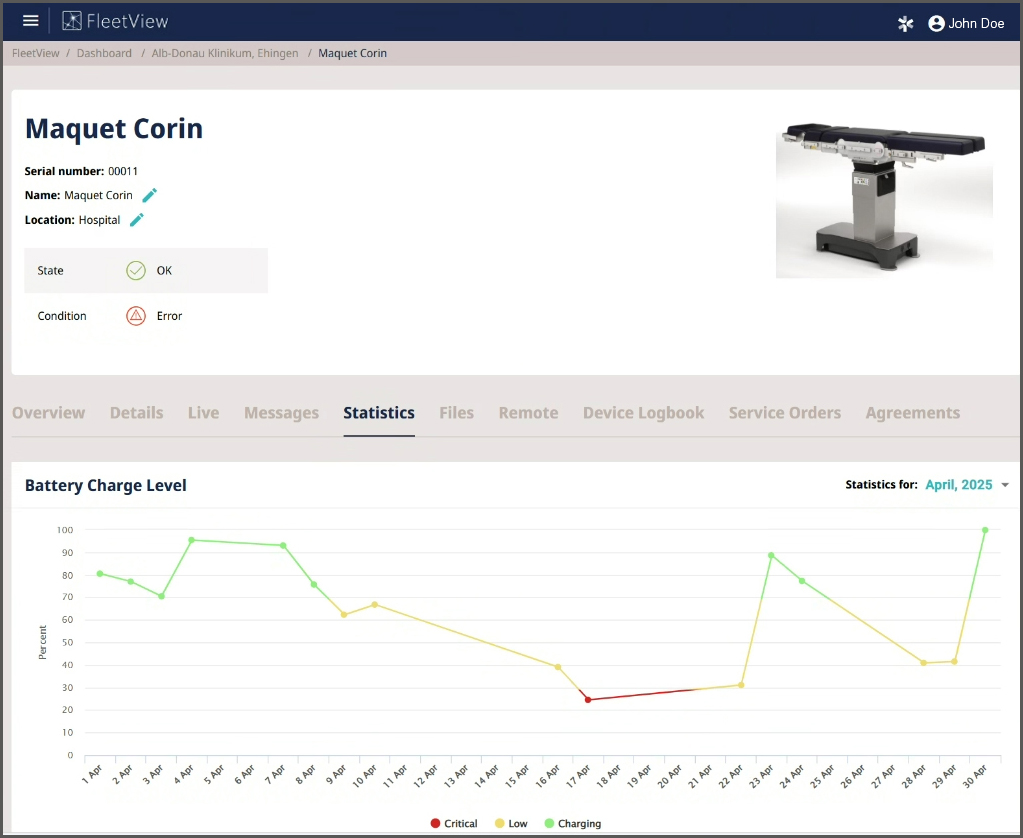Click the asterisk-shaped icon in header

906,23
